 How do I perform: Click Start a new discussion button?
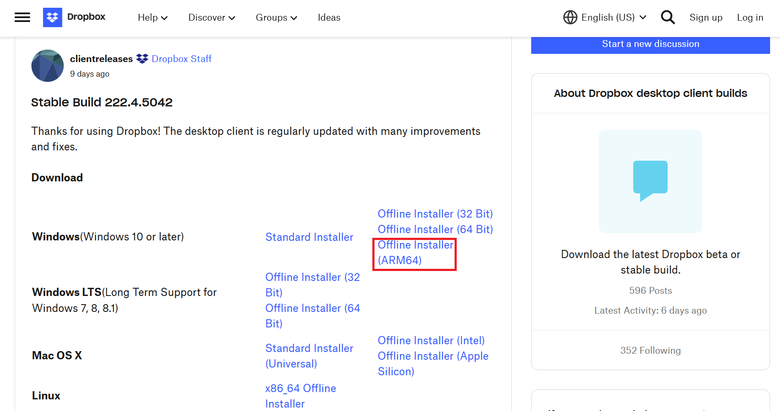[x=650, y=44]
